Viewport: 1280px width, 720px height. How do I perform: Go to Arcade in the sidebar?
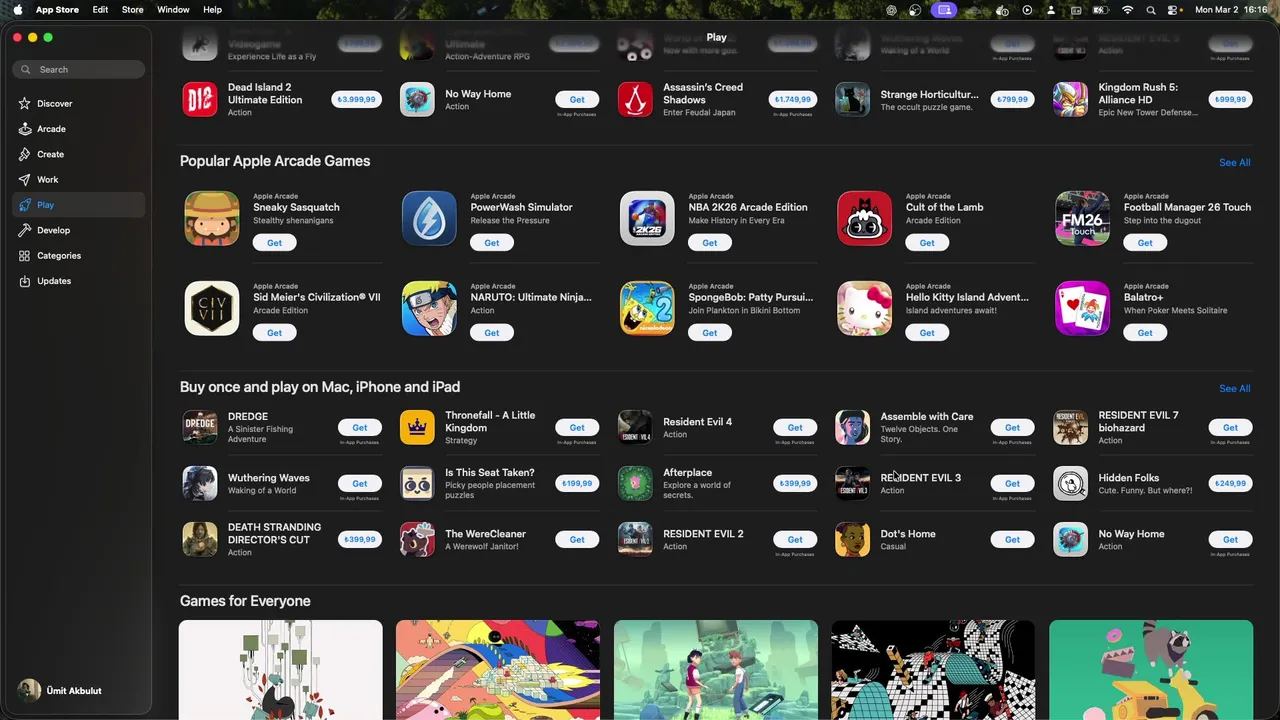(78, 129)
